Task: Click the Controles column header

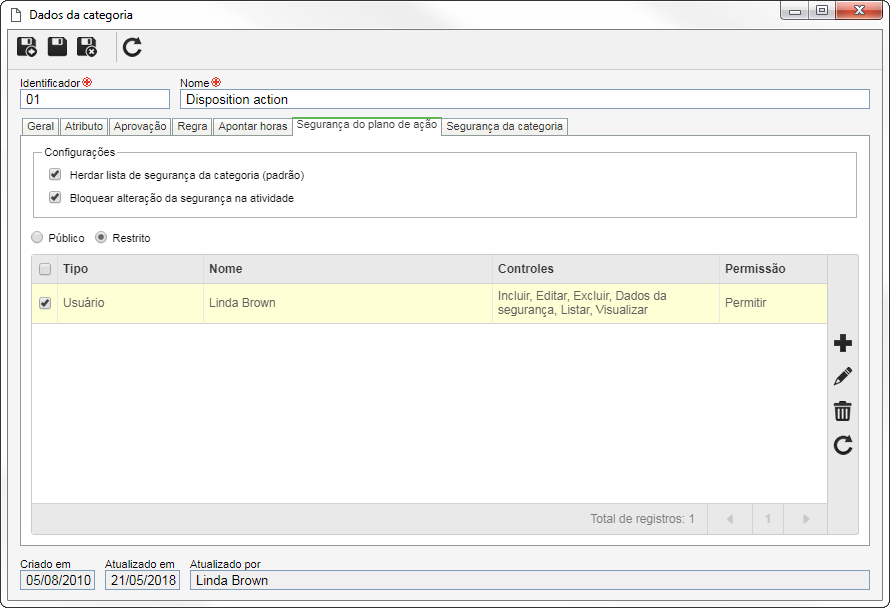Action: pos(606,269)
